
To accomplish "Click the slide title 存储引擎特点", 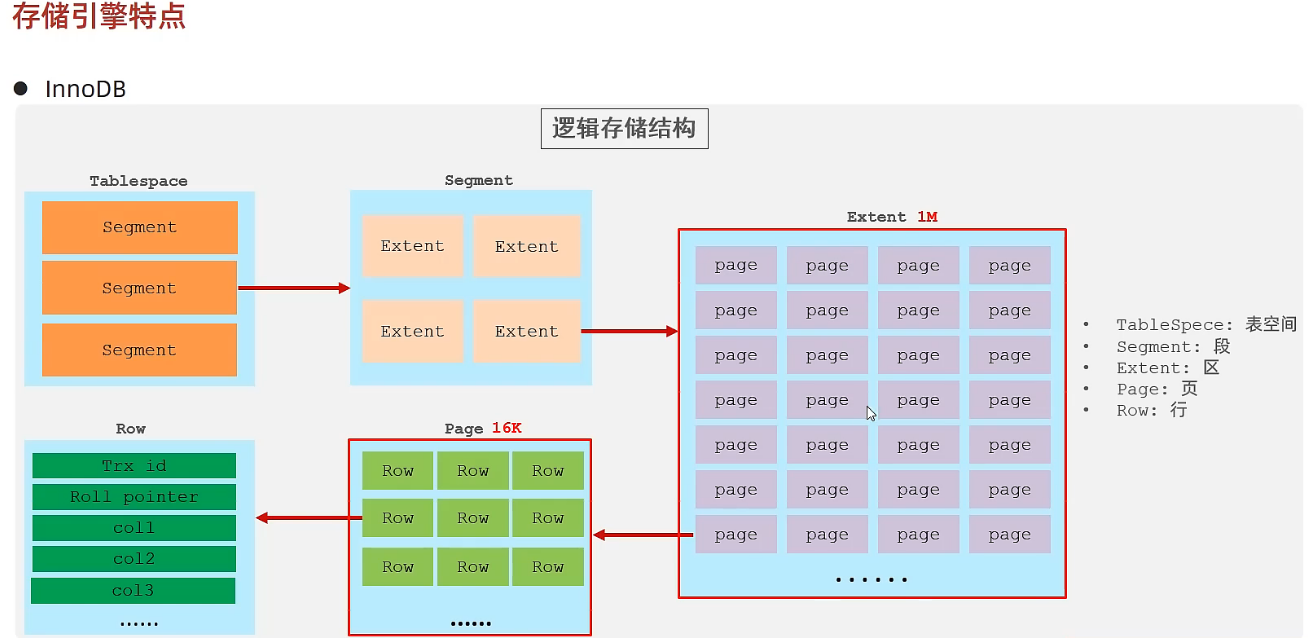I will click(99, 16).
